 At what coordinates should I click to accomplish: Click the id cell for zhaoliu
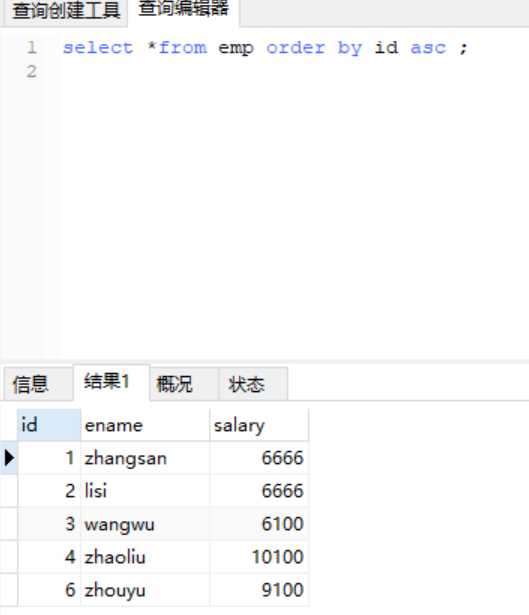[x=49, y=557]
